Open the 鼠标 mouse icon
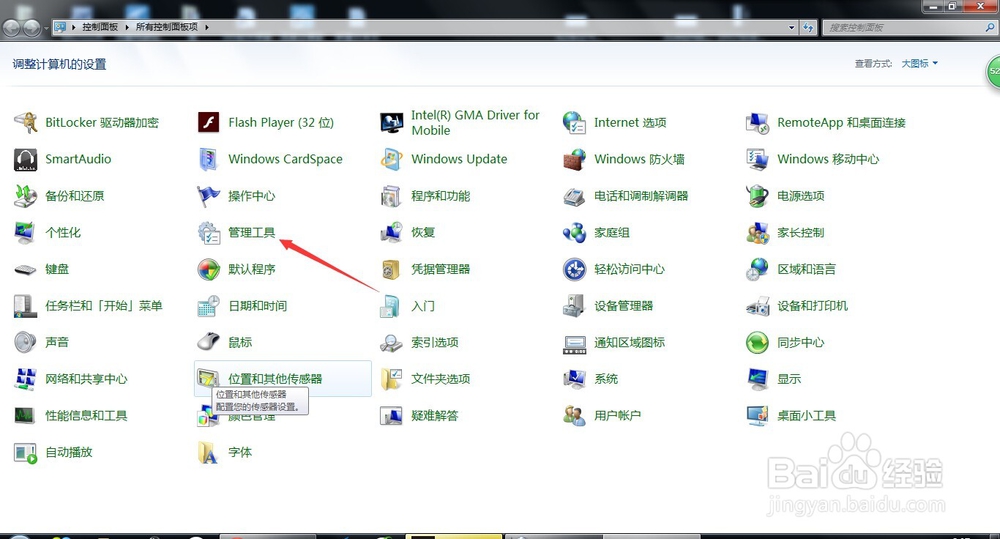Screen dimensions: 1000x539 pos(209,343)
